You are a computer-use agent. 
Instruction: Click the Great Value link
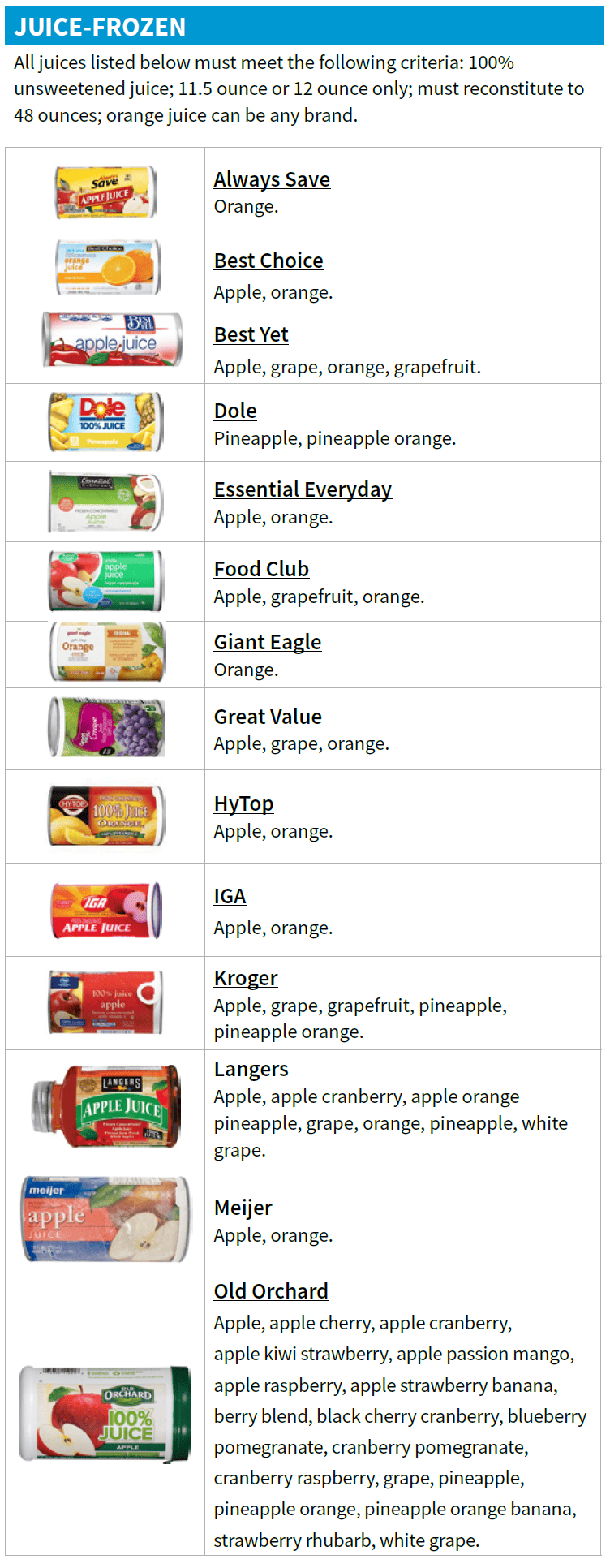point(268,717)
